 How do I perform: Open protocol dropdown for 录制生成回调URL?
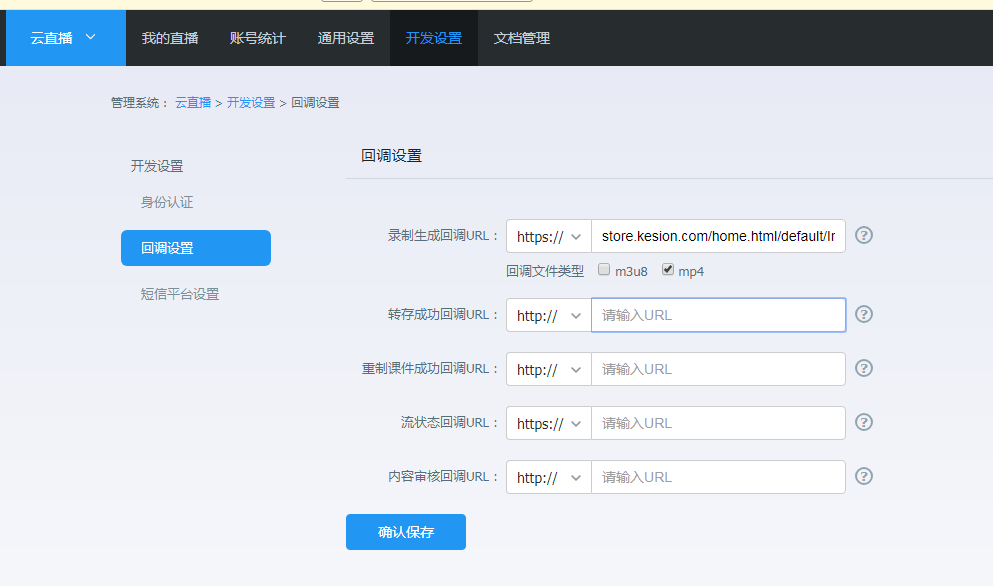tap(548, 235)
